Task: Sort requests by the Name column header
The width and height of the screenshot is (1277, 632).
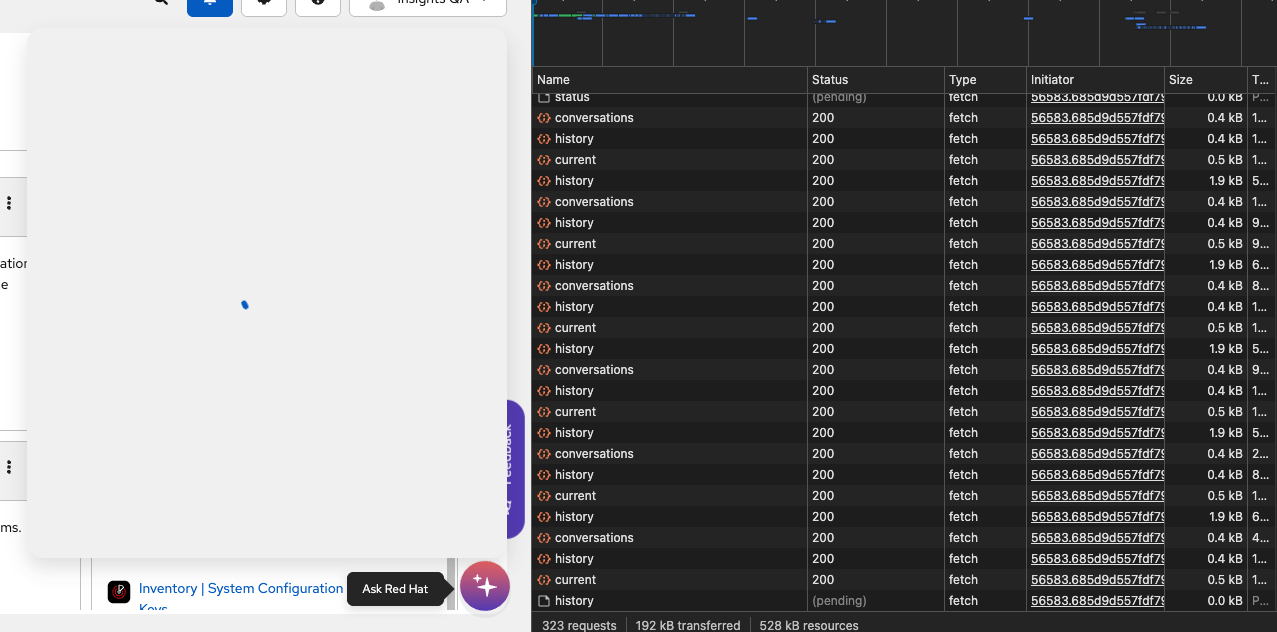Action: [670, 80]
